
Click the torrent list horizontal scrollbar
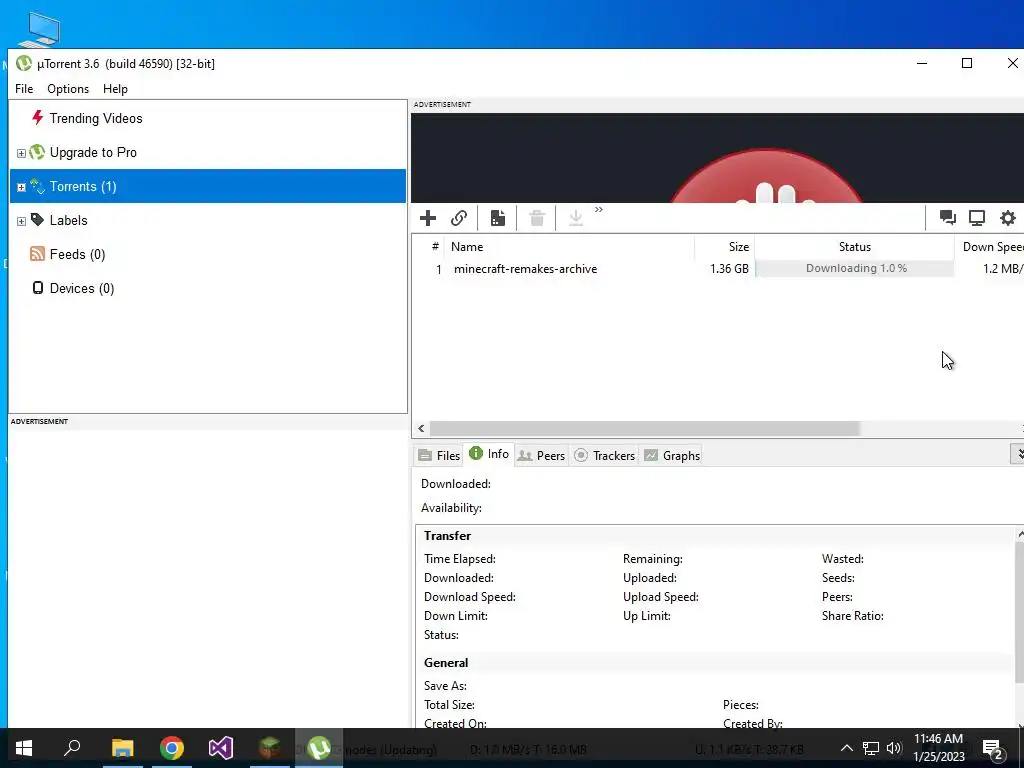pyautogui.click(x=644, y=428)
